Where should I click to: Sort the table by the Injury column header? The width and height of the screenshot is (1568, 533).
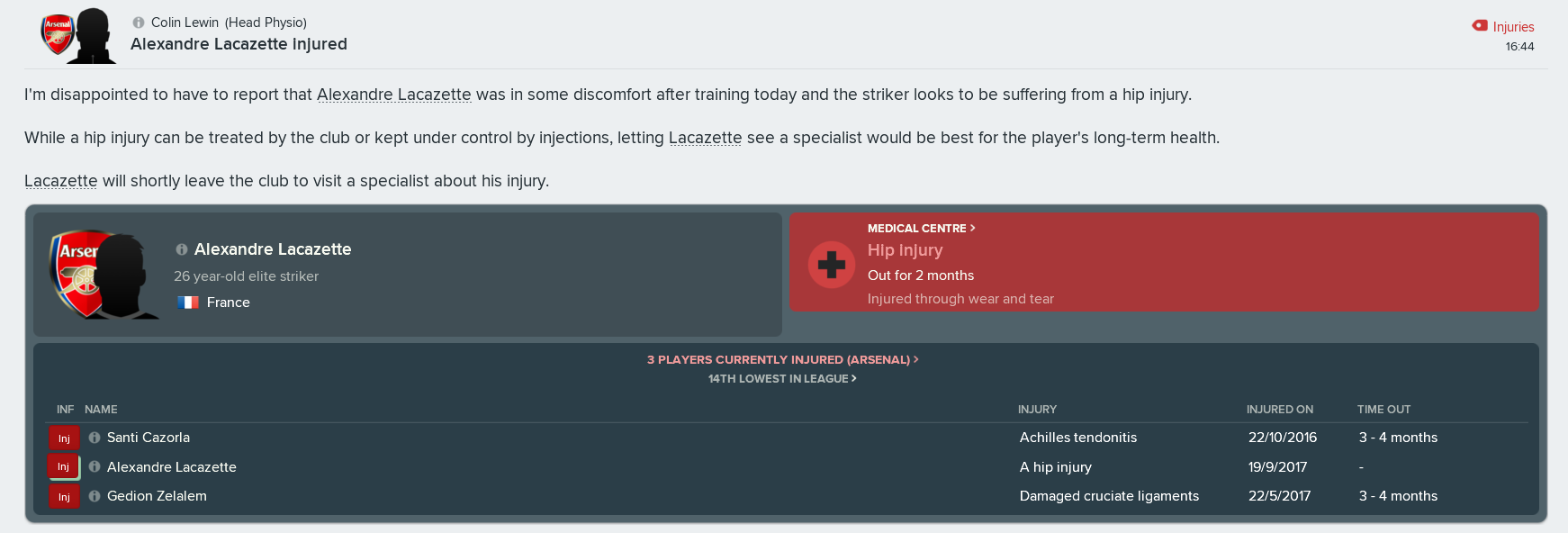click(1037, 410)
